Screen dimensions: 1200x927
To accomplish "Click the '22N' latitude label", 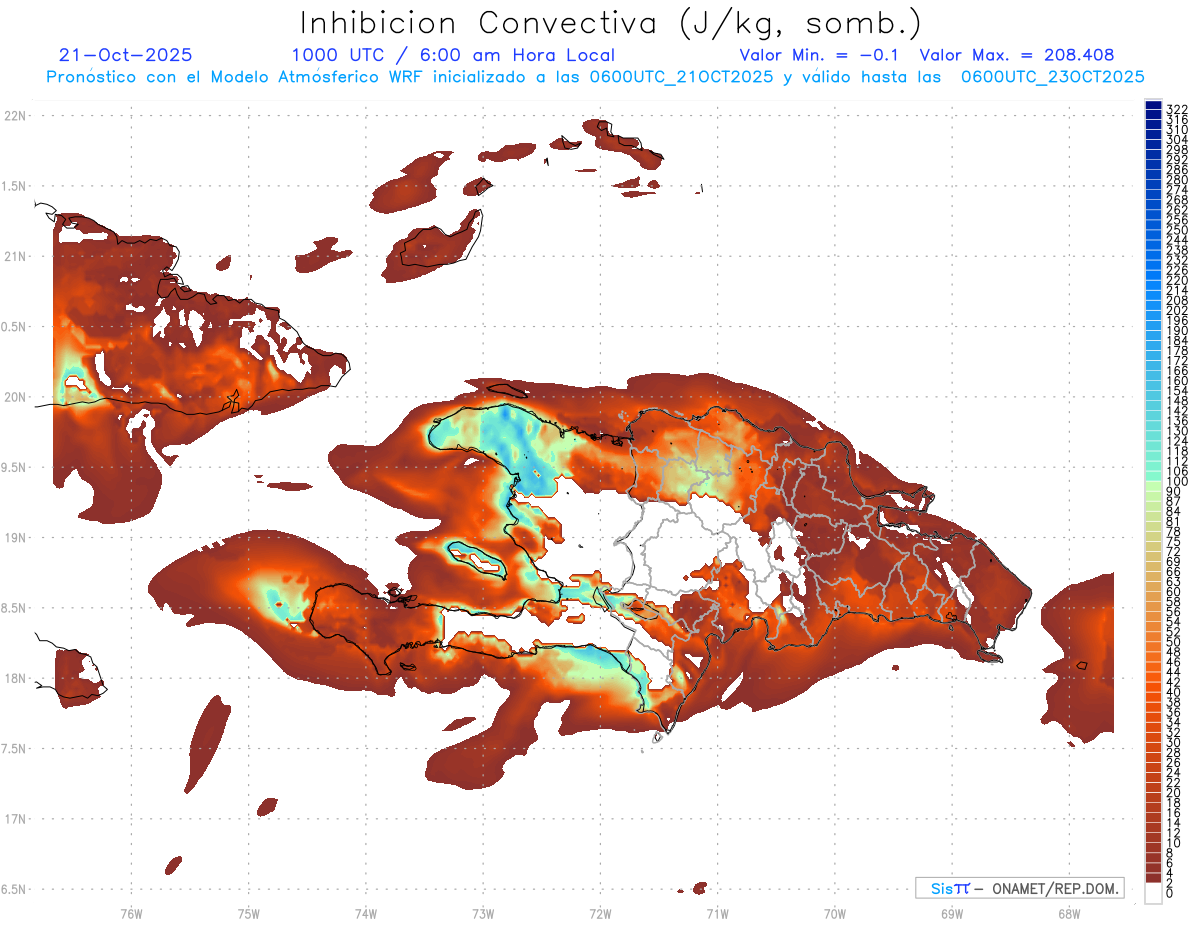I will coord(14,116).
